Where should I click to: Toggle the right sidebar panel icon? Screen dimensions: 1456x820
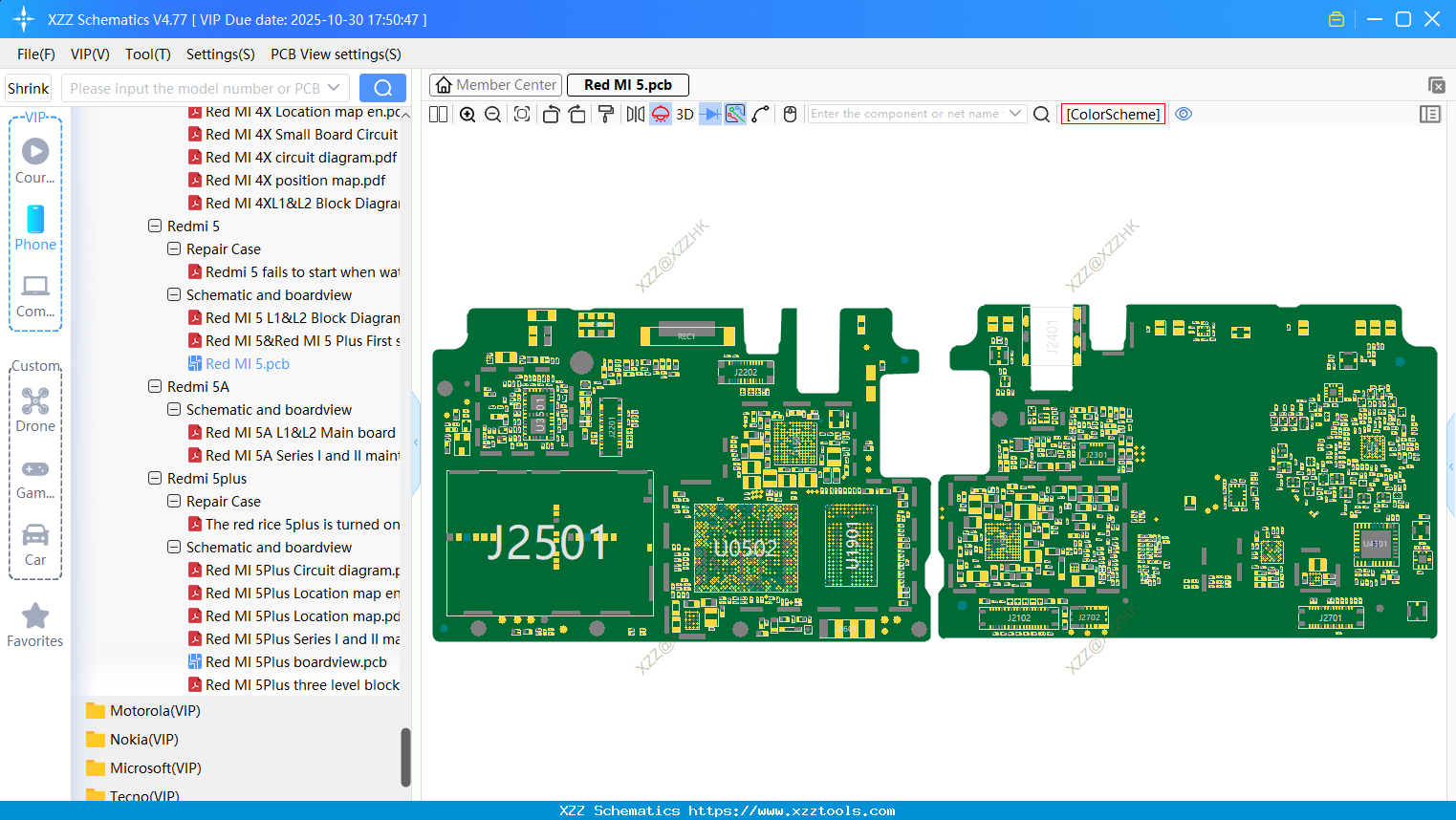tap(1430, 115)
